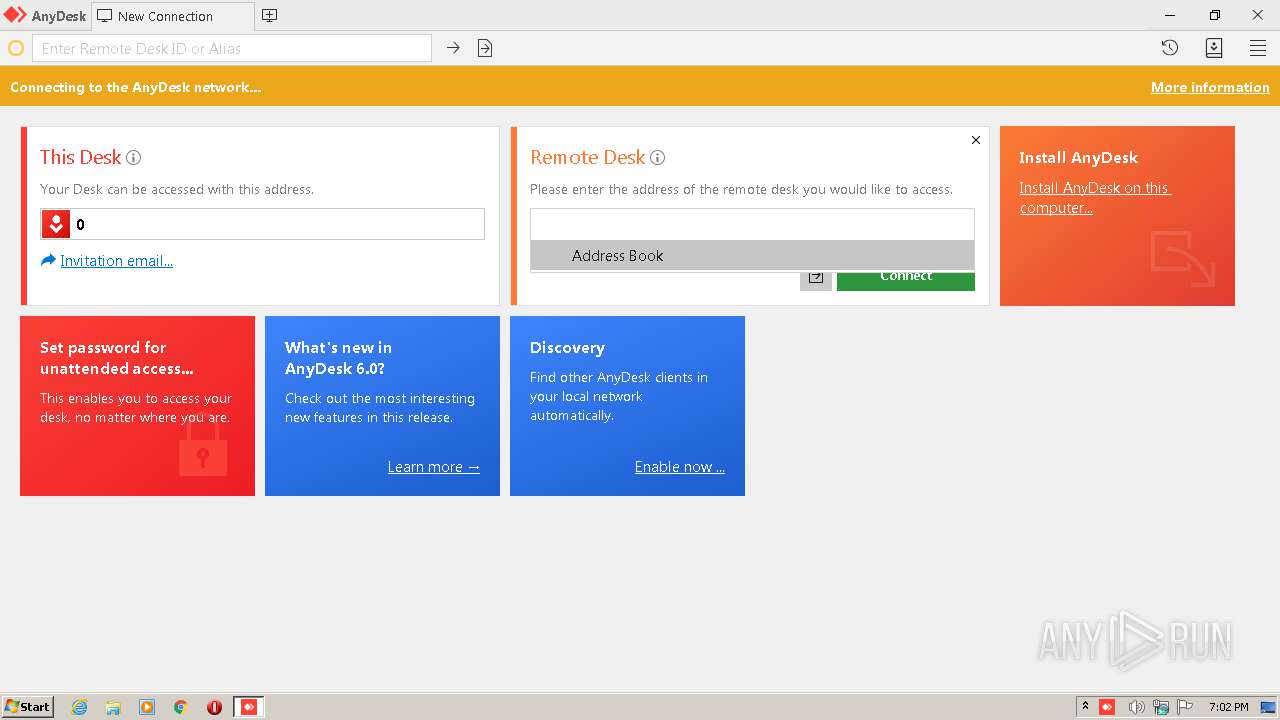Click the file transfer browse icon in toolbar
This screenshot has height=720, width=1280.
[x=485, y=48]
